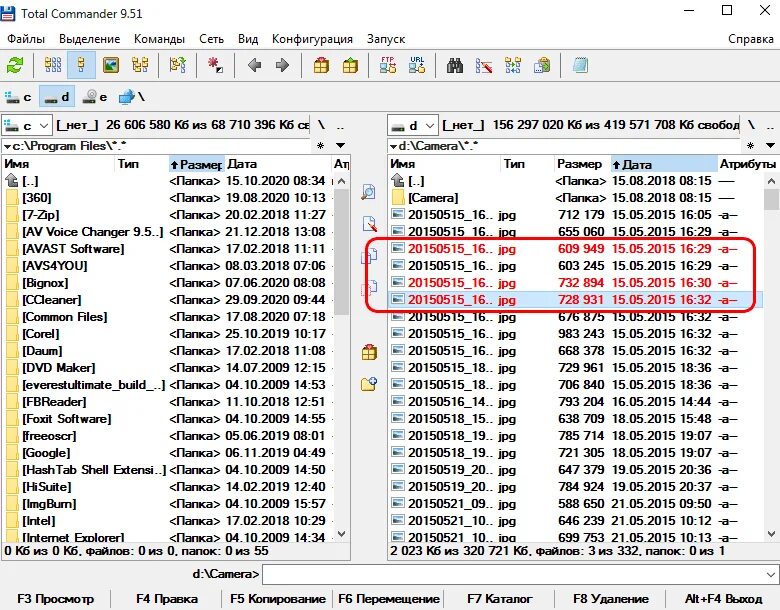This screenshot has width=780, height=610.
Task: Click the synchronize directories icon
Action: point(513,65)
